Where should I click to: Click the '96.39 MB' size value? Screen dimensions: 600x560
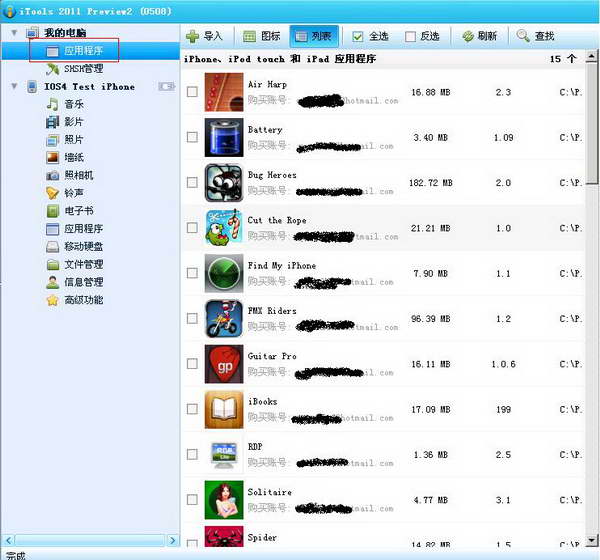pyautogui.click(x=431, y=319)
